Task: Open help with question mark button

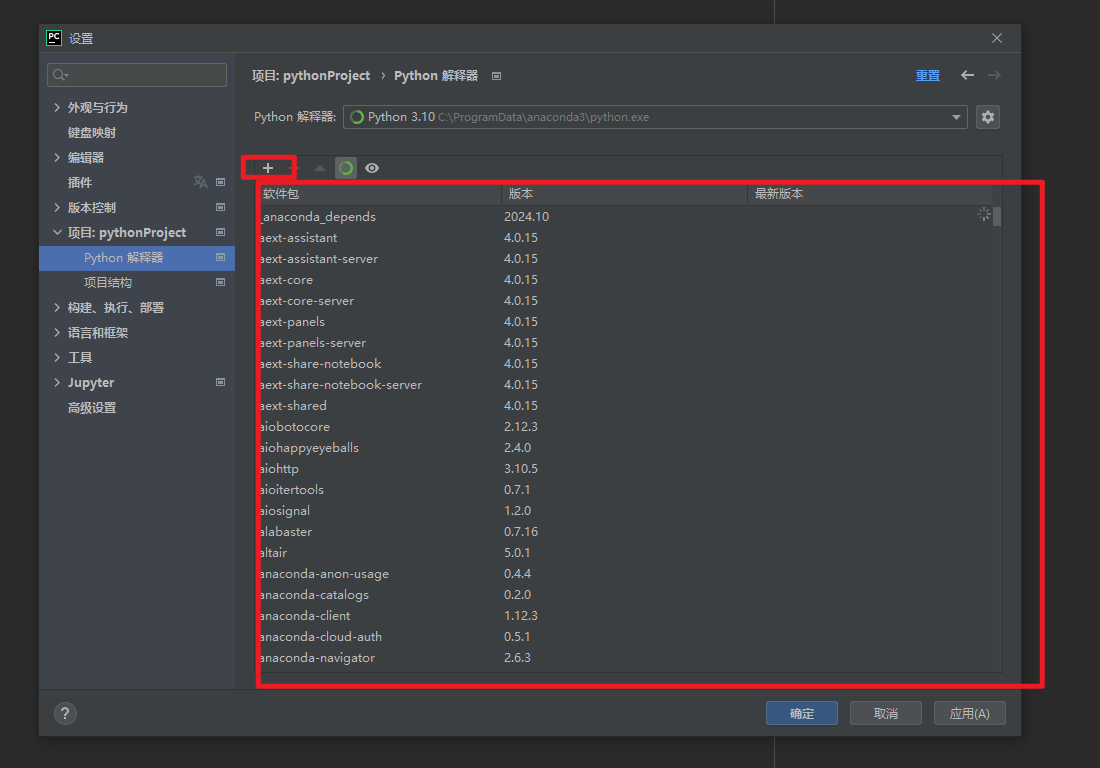Action: (65, 713)
